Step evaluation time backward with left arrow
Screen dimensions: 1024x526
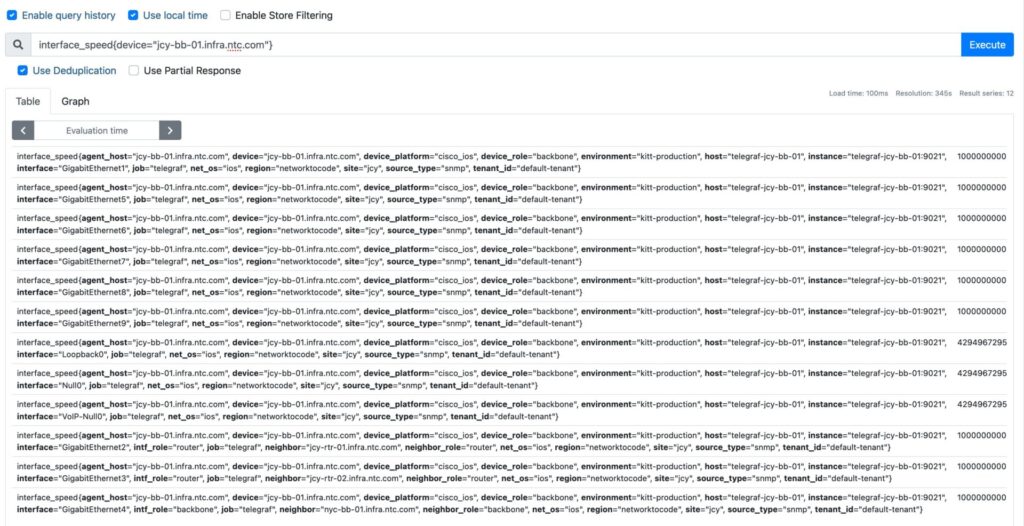tap(23, 130)
